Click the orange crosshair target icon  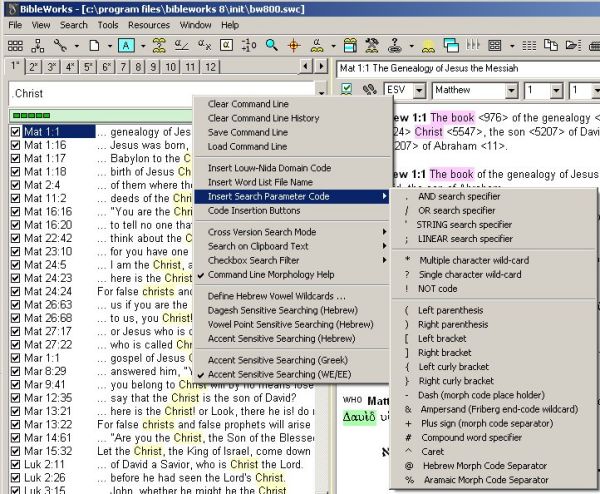[294, 46]
